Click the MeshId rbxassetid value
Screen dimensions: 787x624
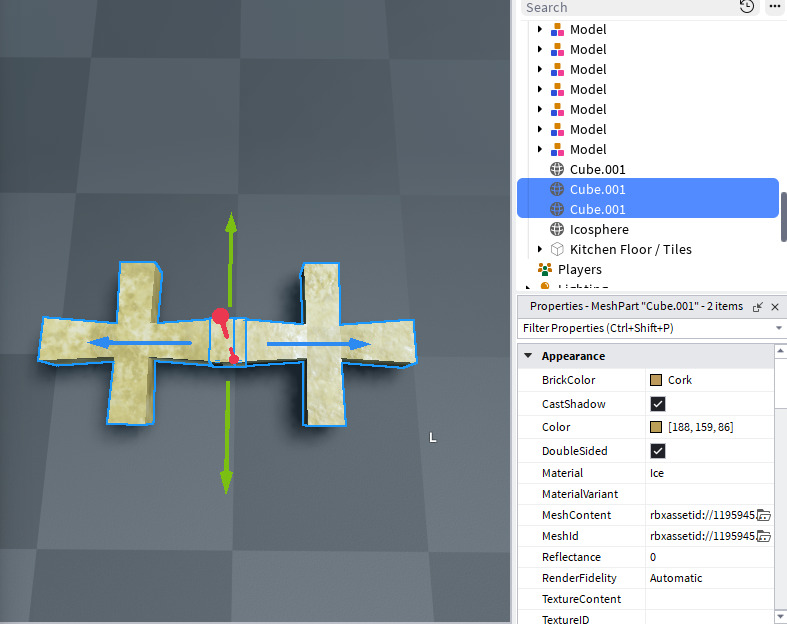[702, 536]
